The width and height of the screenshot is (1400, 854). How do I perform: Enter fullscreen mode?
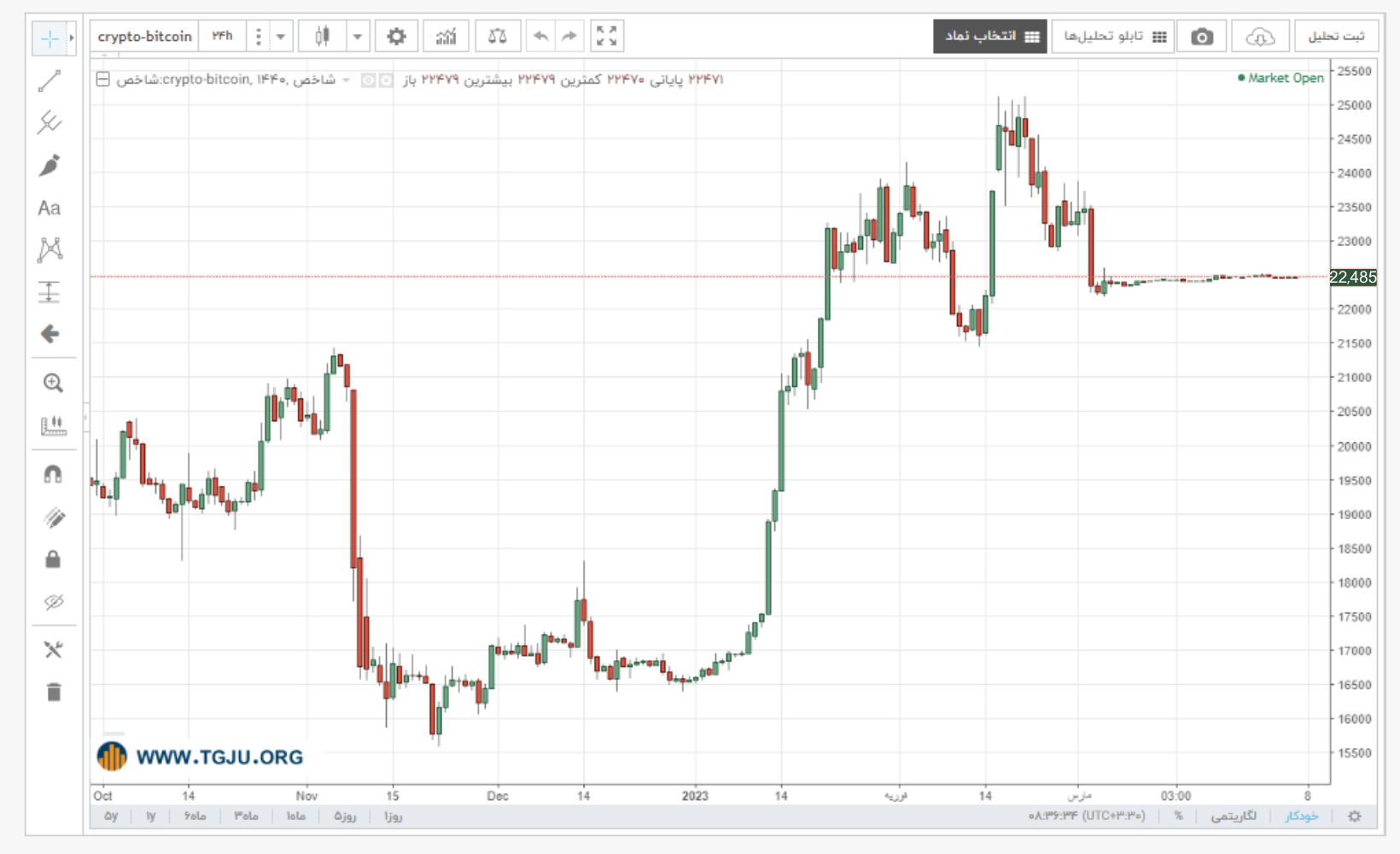coord(607,37)
